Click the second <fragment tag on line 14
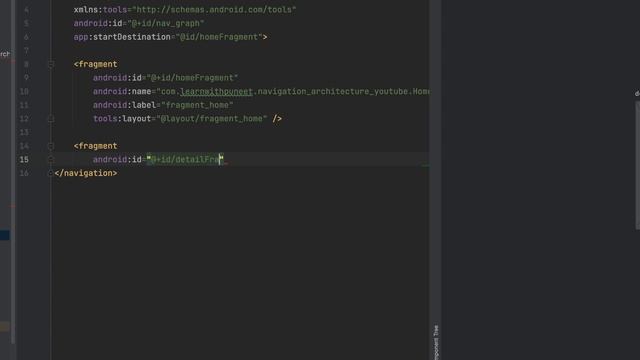The height and width of the screenshot is (360, 640). coord(96,146)
